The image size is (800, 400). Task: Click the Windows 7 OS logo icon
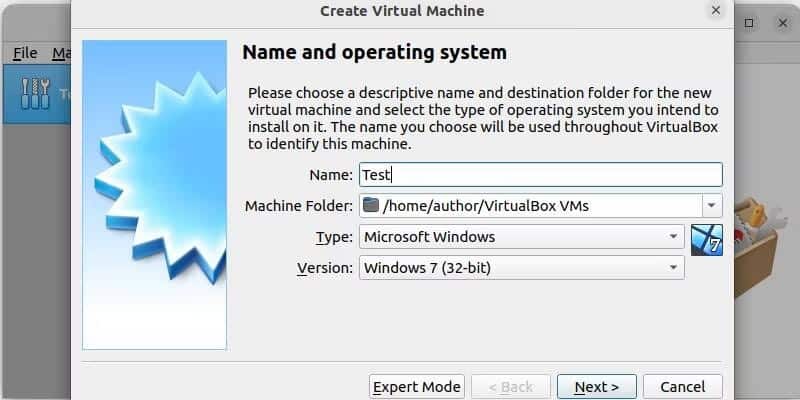coord(707,240)
